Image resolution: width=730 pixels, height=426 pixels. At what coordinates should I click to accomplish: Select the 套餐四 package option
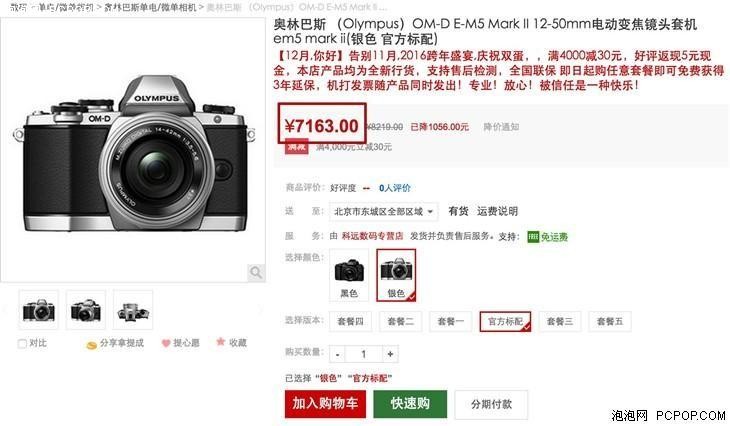point(350,321)
